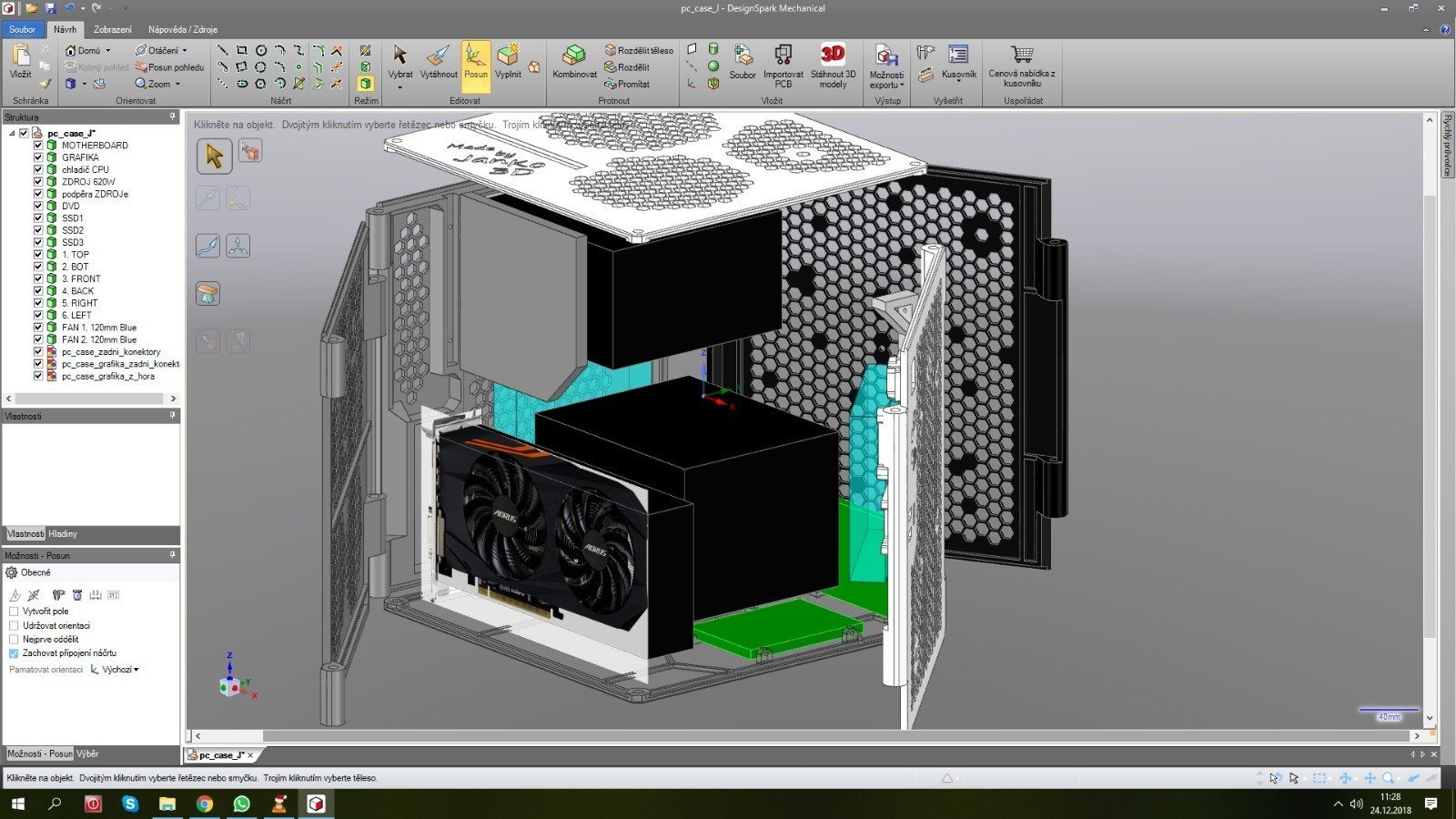
Task: Click the Rozdělit těleso button
Action: click(x=639, y=51)
